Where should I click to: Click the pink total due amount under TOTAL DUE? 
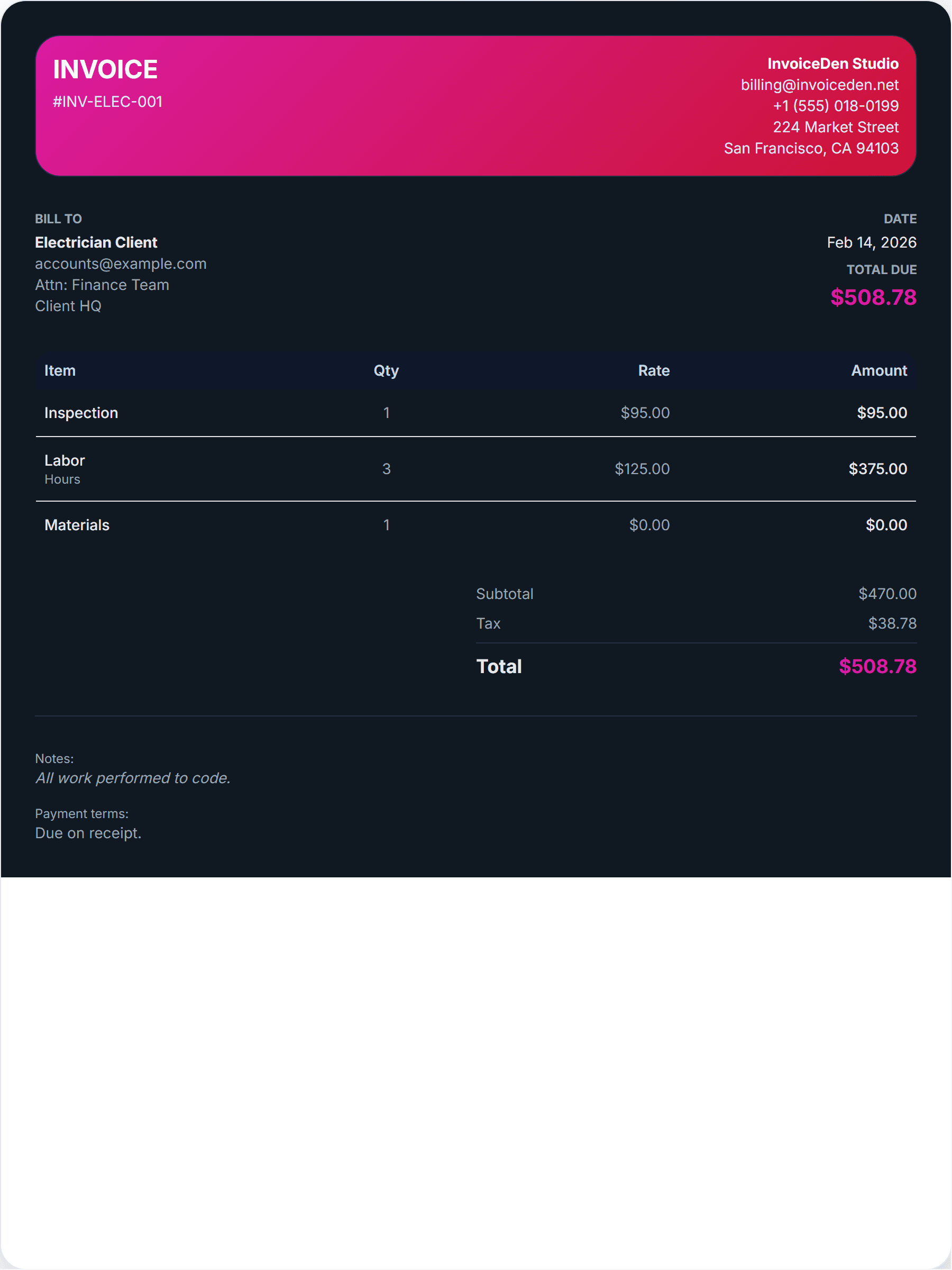tap(873, 297)
